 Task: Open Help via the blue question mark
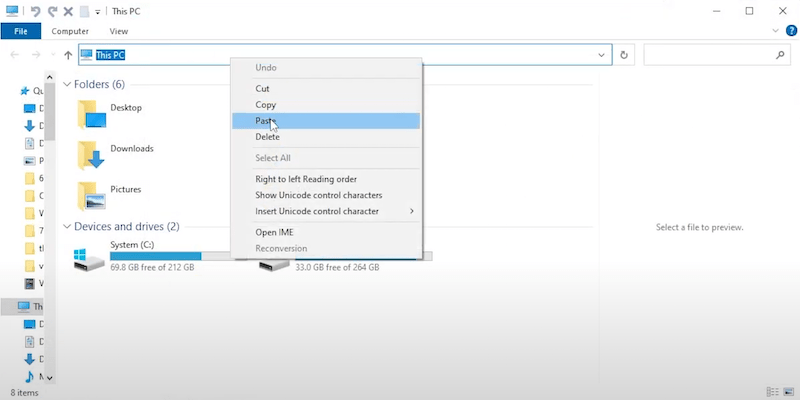coord(791,31)
